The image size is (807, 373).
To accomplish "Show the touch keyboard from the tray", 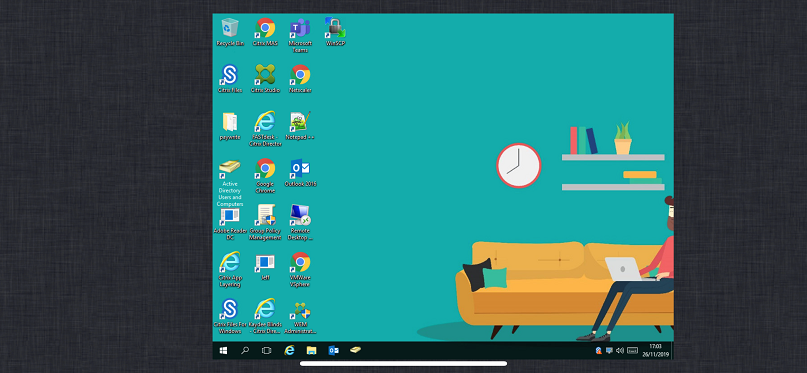I will tap(633, 350).
